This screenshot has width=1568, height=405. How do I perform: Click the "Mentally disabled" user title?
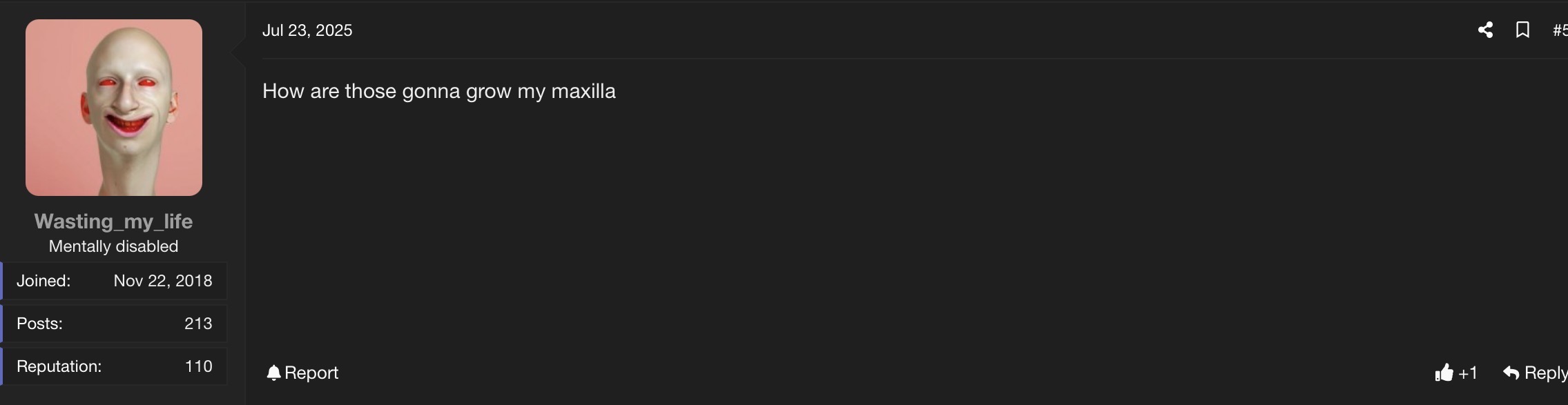click(x=113, y=246)
